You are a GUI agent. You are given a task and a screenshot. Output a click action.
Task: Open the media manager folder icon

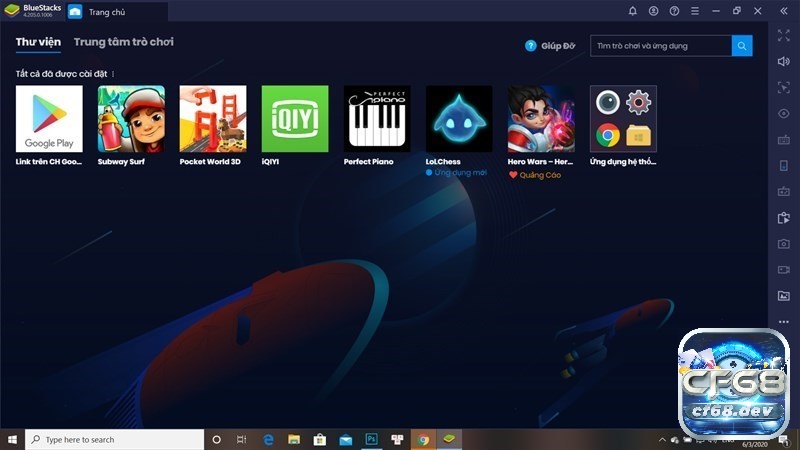(784, 296)
